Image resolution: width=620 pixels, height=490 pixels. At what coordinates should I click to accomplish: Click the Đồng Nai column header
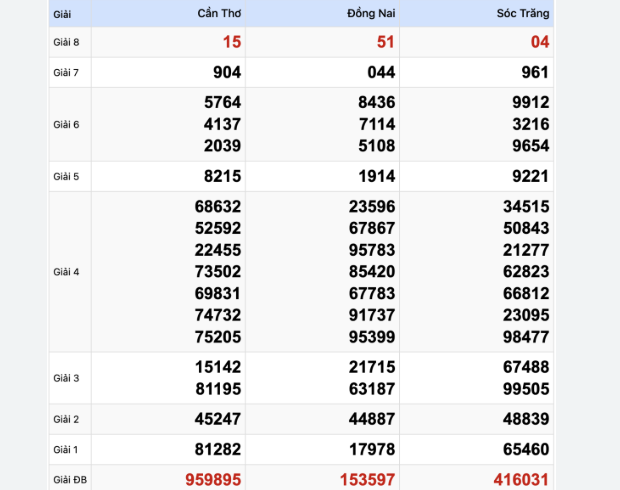[x=372, y=14]
